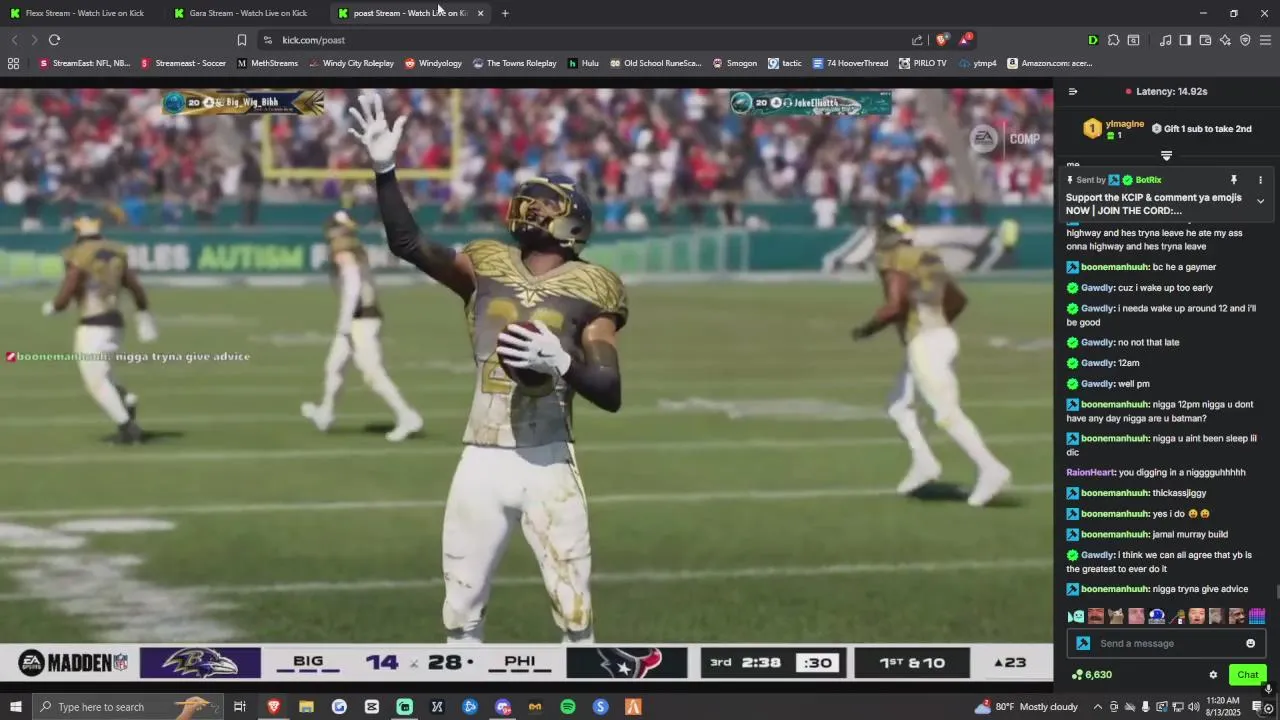Click the pin icon on BotRix message
This screenshot has width=1280, height=720.
pyautogui.click(x=1234, y=180)
